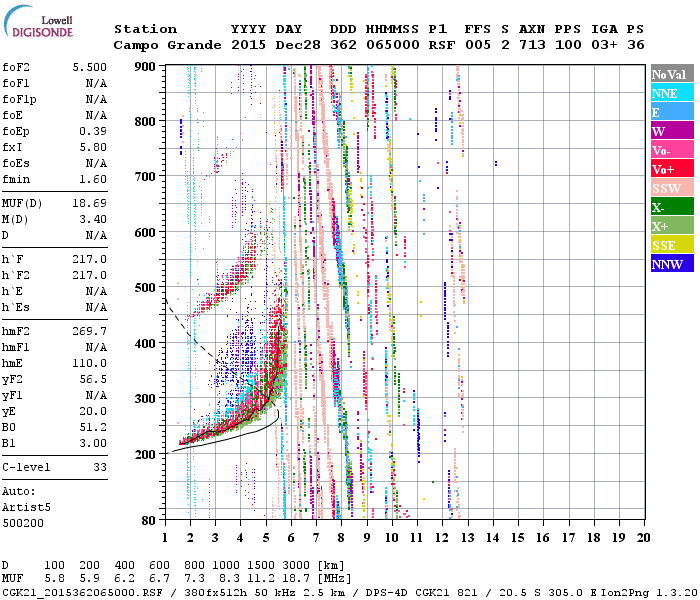Click the MUF(D) value 18.69
This screenshot has height=600, width=700.
90,204
